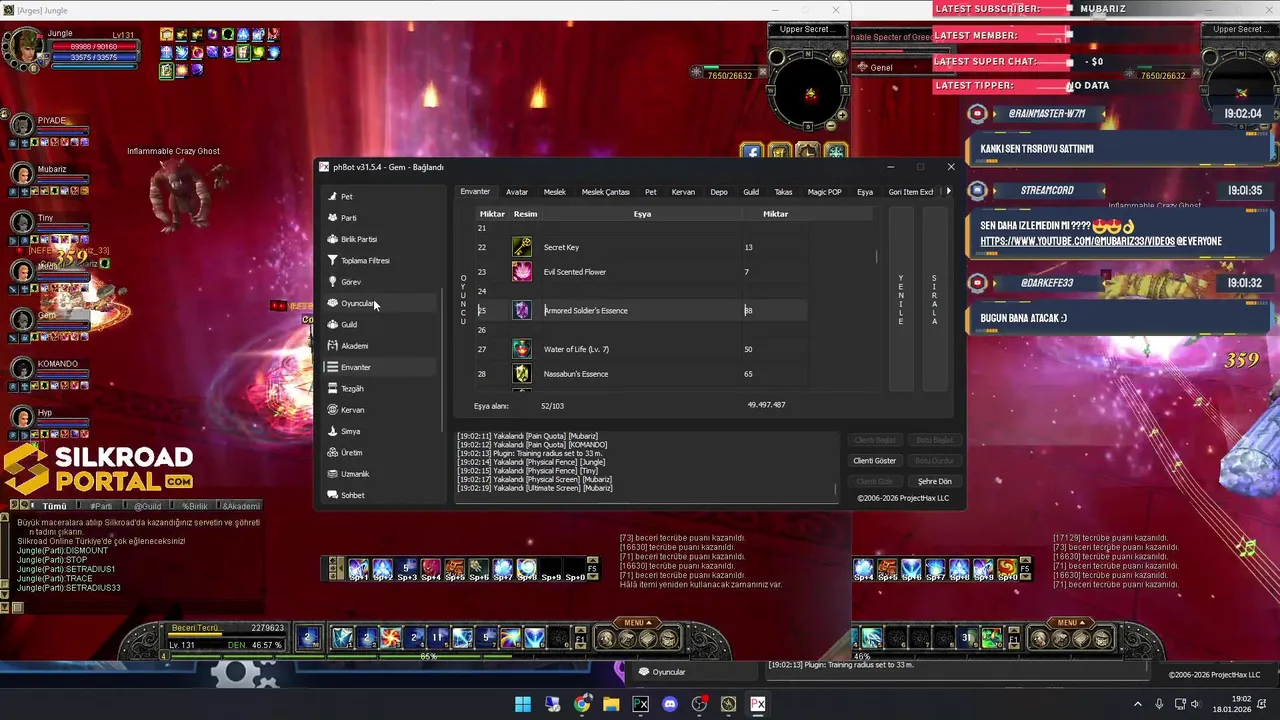Click the gold amount 49.497.487
This screenshot has width=1280, height=720.
pos(766,405)
